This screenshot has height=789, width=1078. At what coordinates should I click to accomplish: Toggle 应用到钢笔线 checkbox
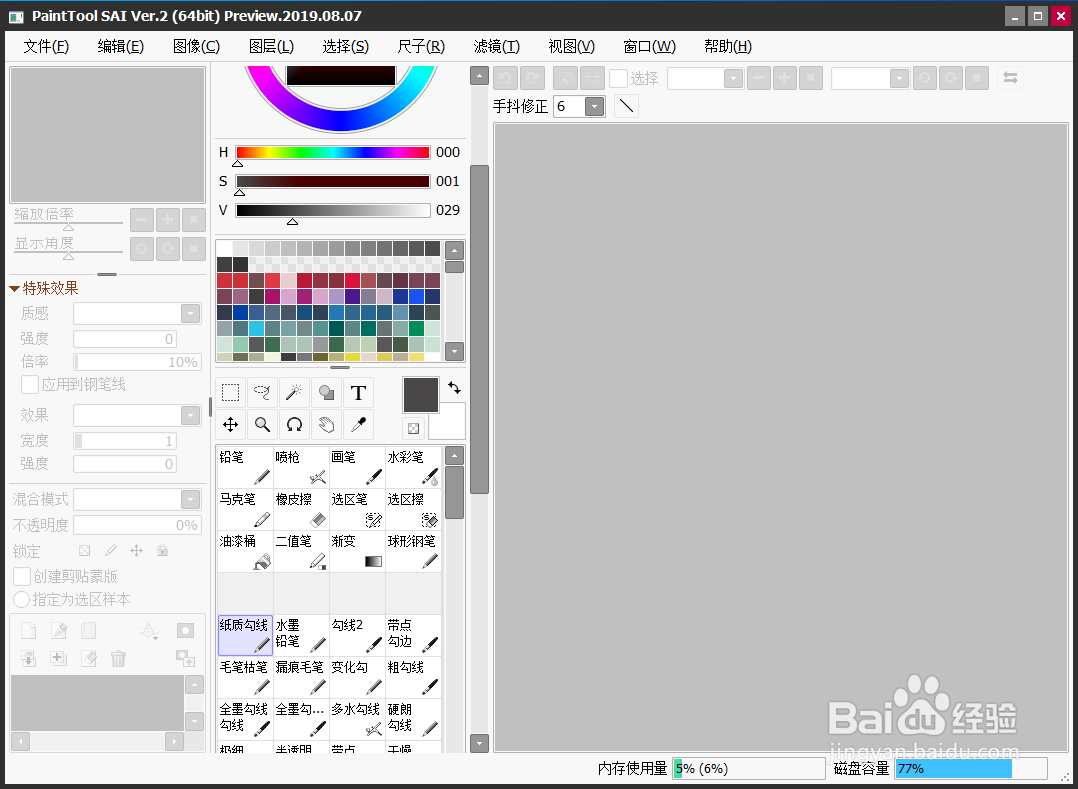click(x=30, y=384)
